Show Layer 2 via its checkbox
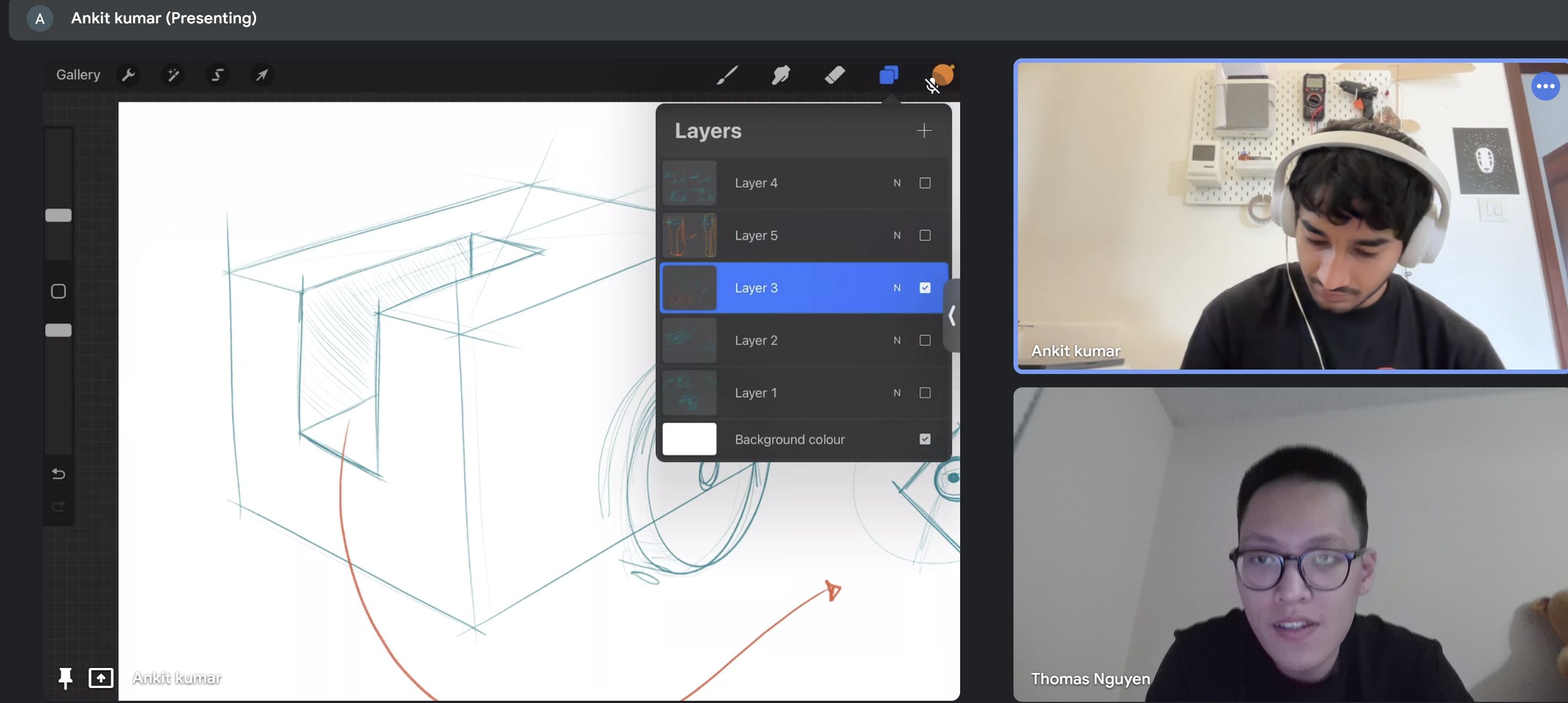Viewport: 1568px width, 703px height. pos(925,340)
